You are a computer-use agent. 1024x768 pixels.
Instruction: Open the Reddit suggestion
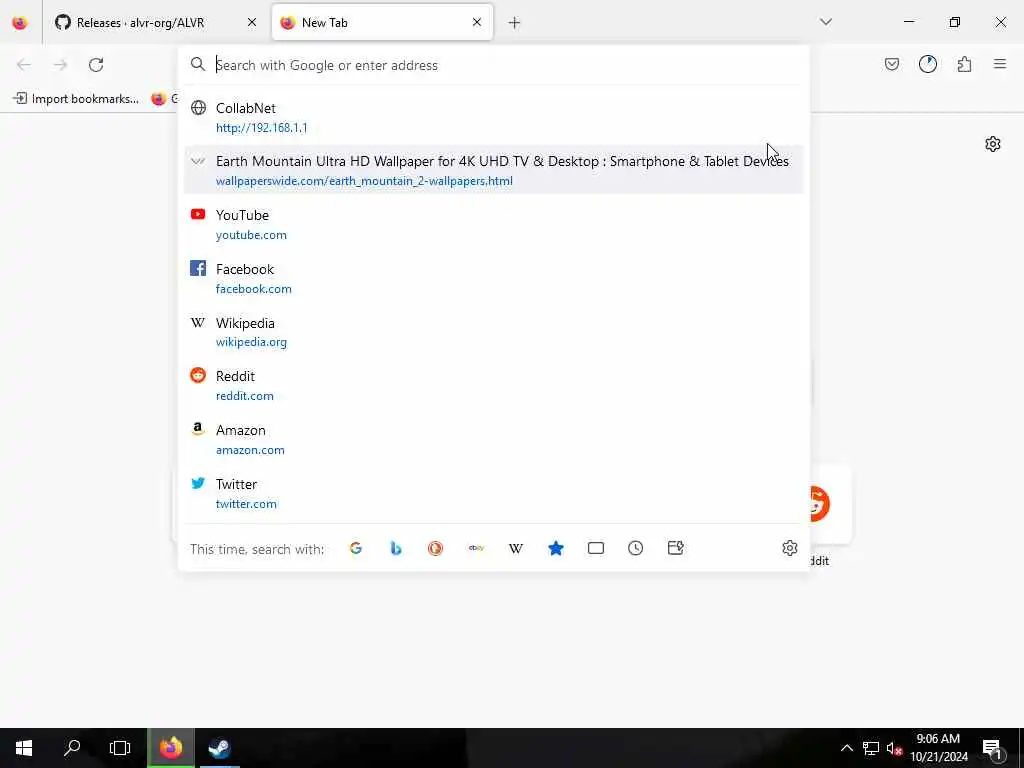493,385
